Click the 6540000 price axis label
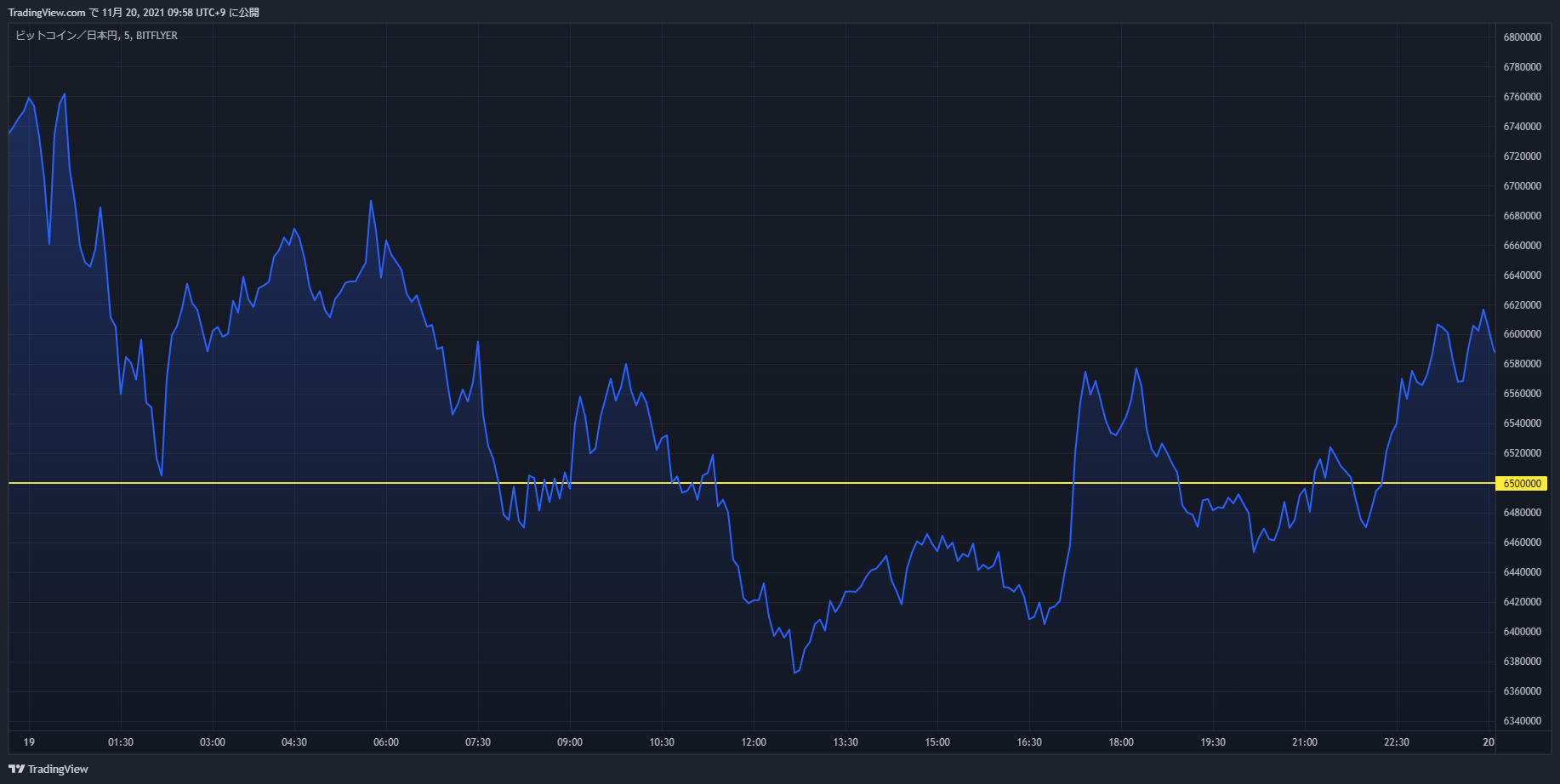Viewport: 1560px width, 784px height. tap(1523, 423)
